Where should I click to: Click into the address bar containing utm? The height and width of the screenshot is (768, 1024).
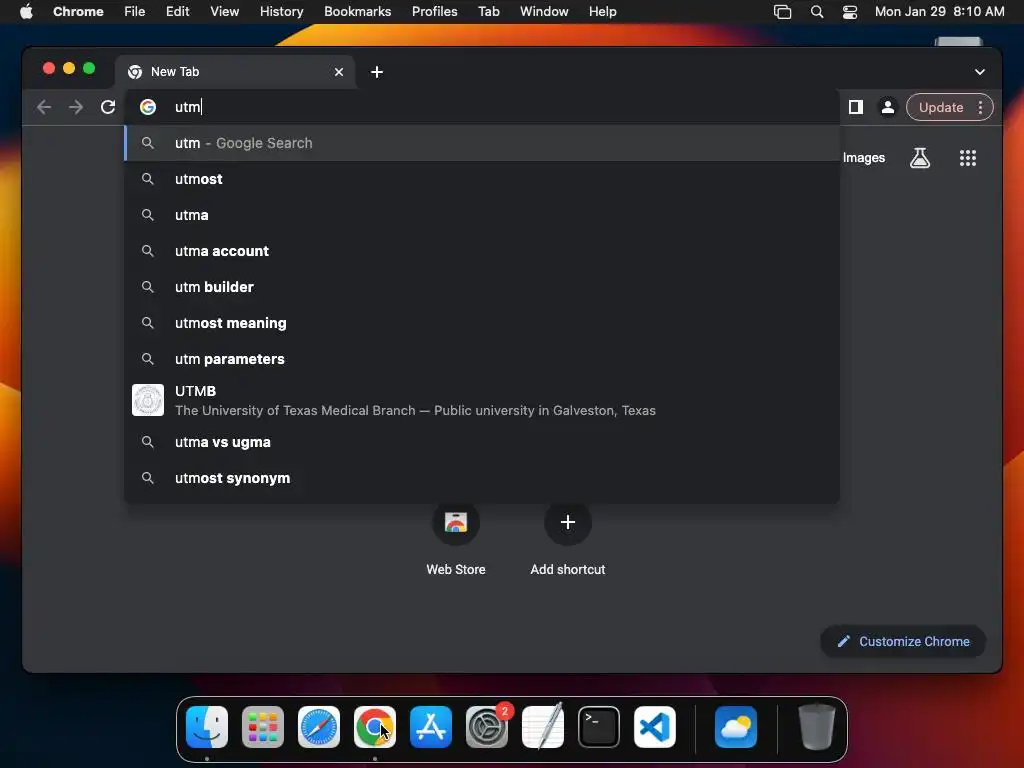[x=483, y=107]
